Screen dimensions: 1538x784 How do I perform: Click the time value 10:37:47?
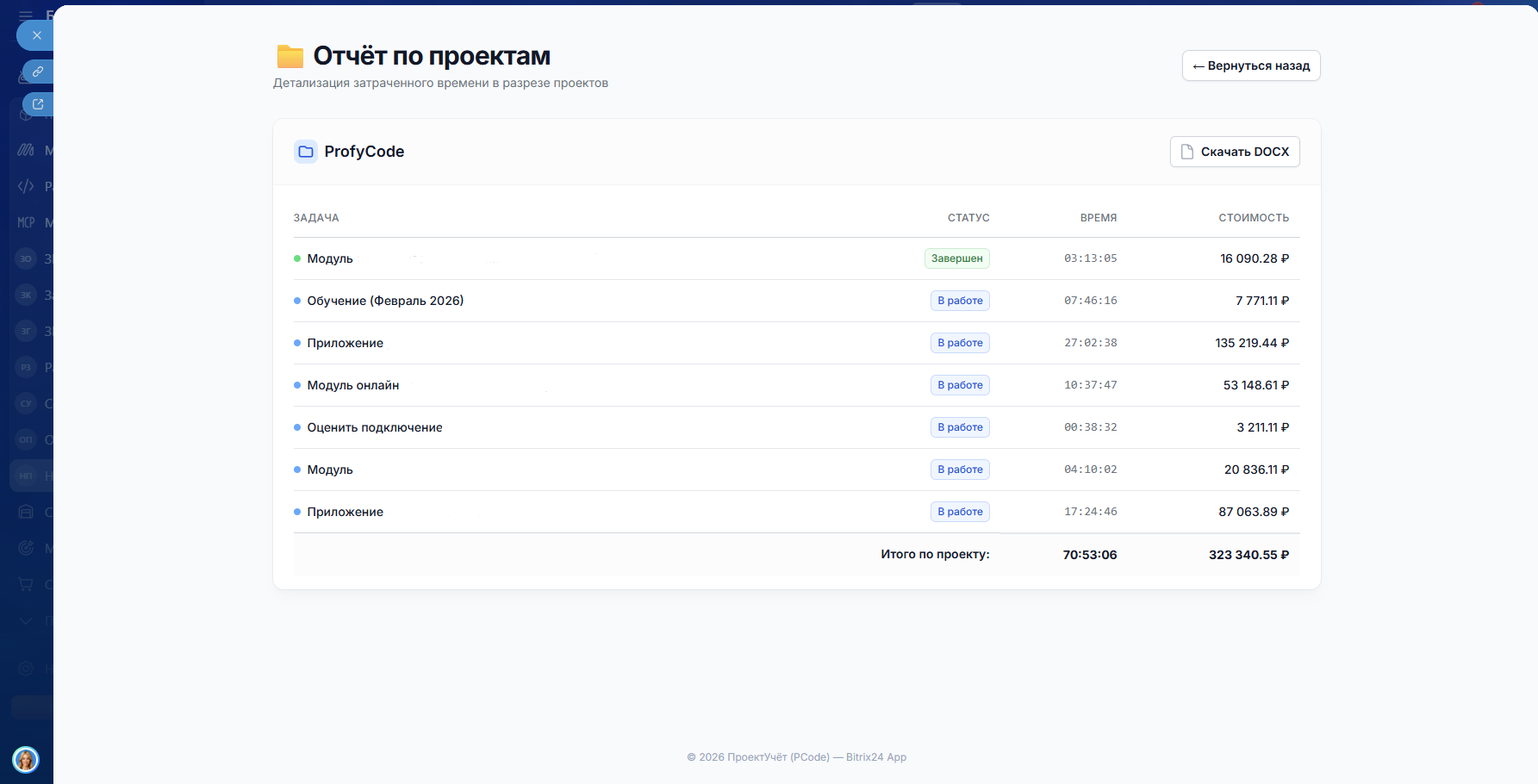[1091, 385]
